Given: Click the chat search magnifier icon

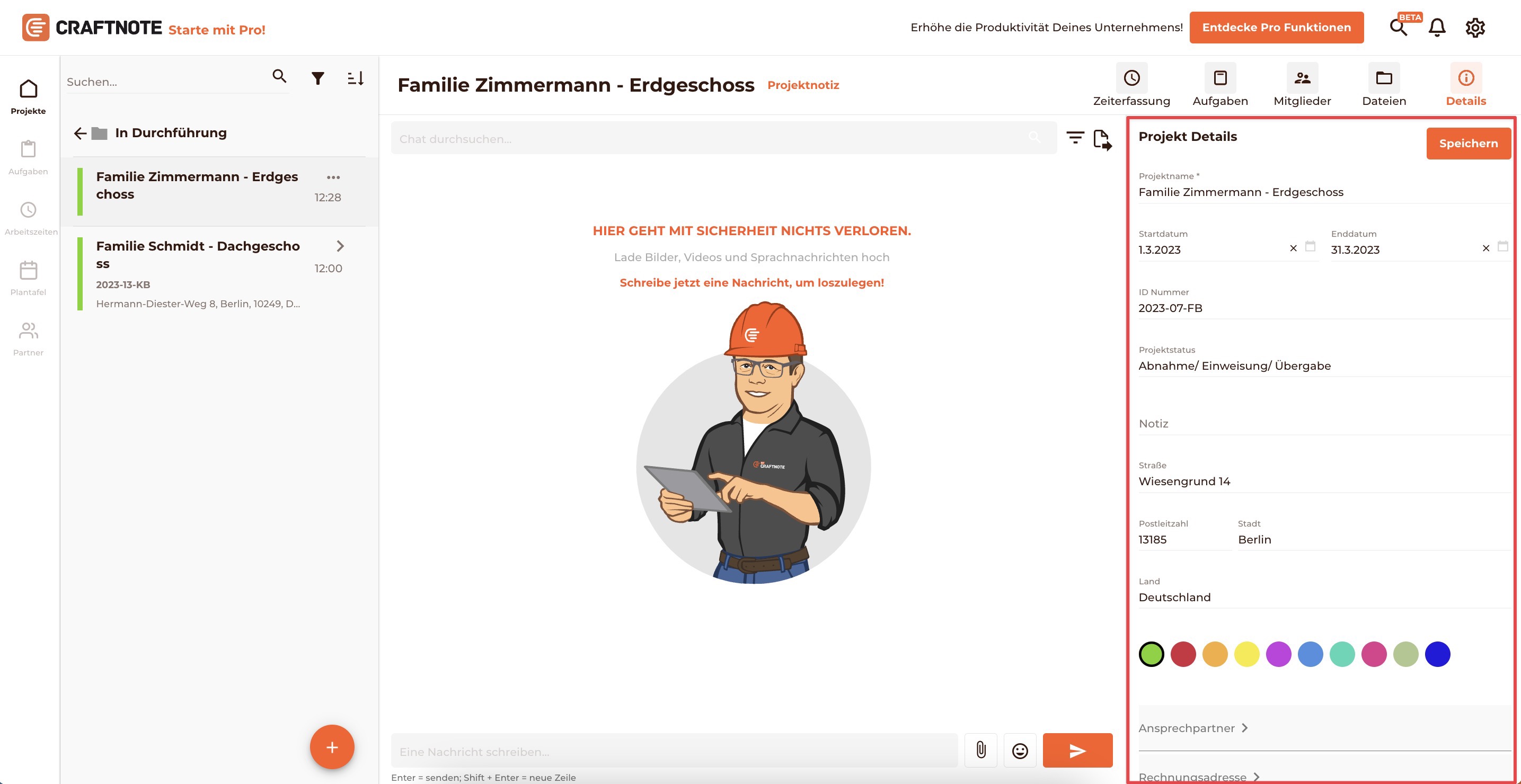Looking at the screenshot, I should click(x=1034, y=137).
